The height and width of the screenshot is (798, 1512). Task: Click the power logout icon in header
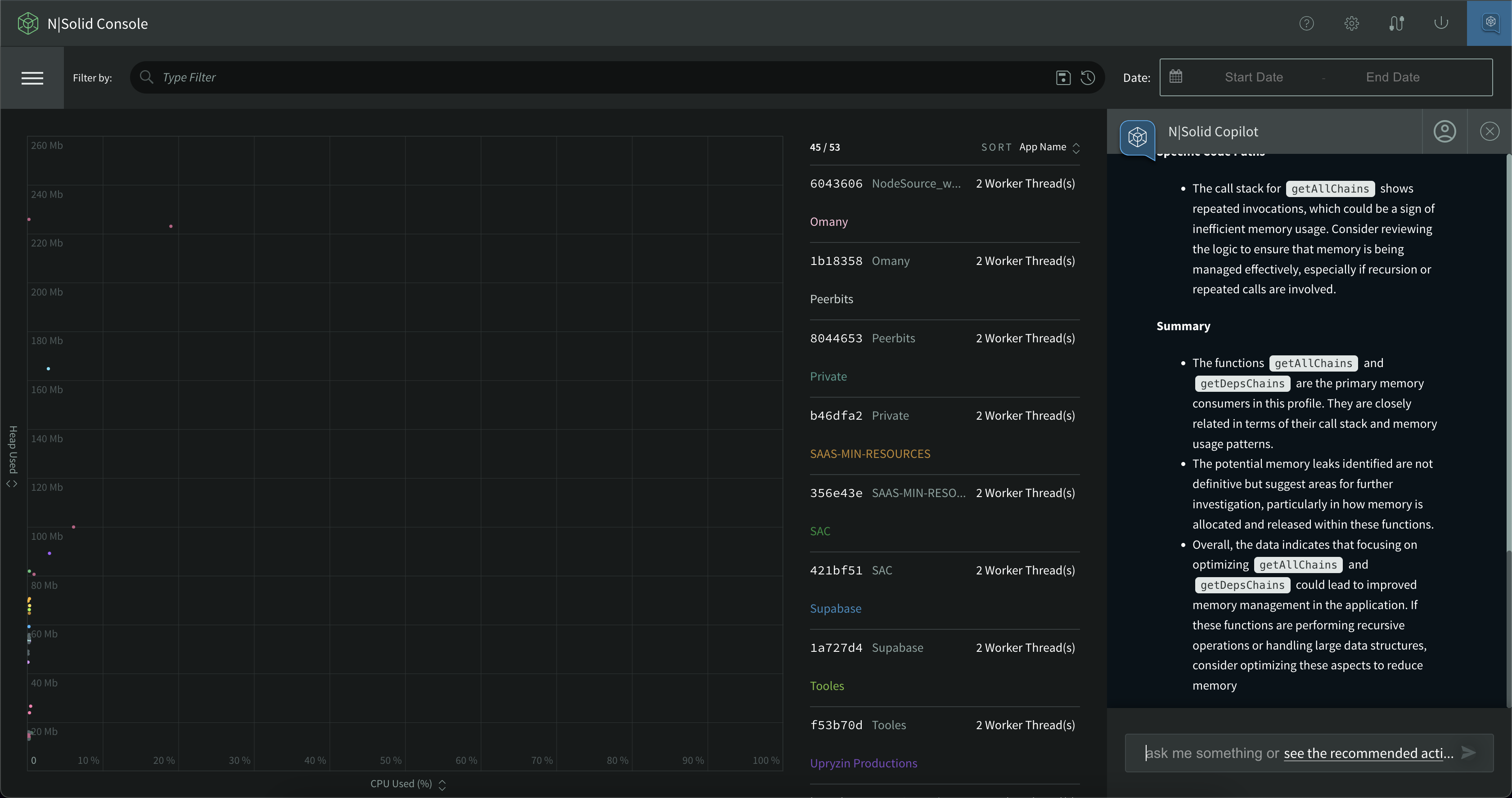click(x=1441, y=23)
